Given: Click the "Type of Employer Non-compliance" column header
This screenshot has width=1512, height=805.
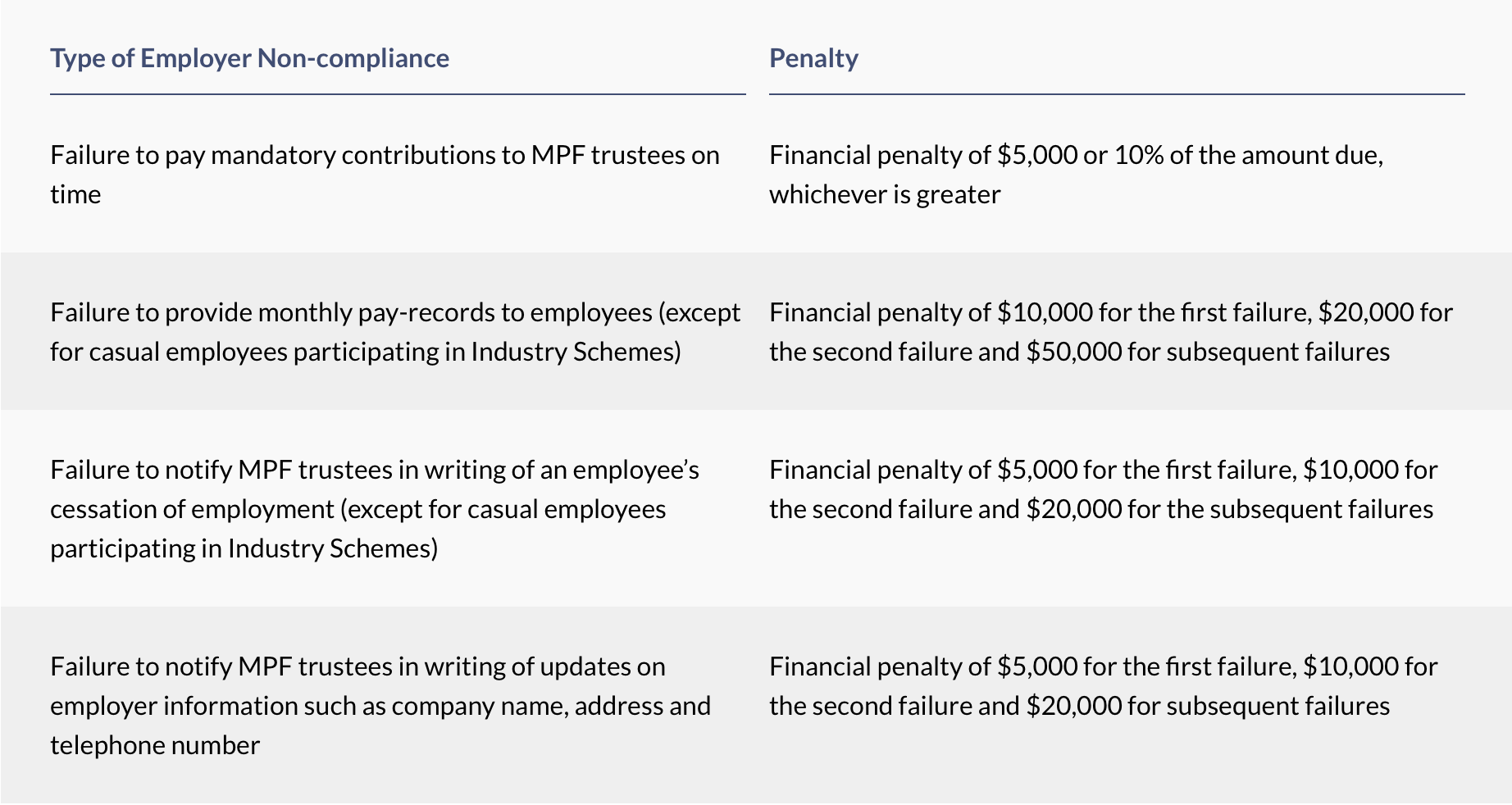Looking at the screenshot, I should (249, 58).
